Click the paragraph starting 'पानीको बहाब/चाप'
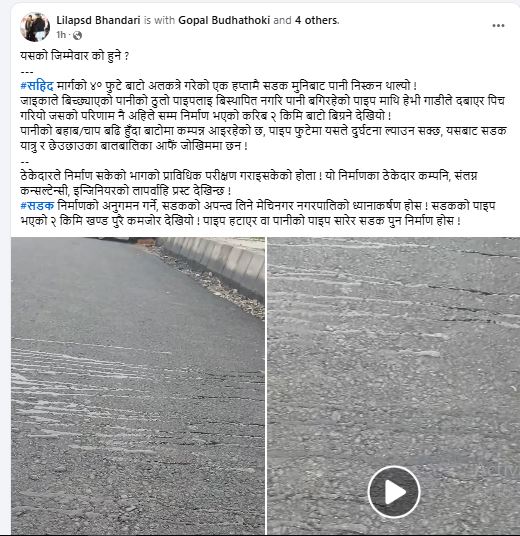This screenshot has width=520, height=536. click(x=263, y=138)
